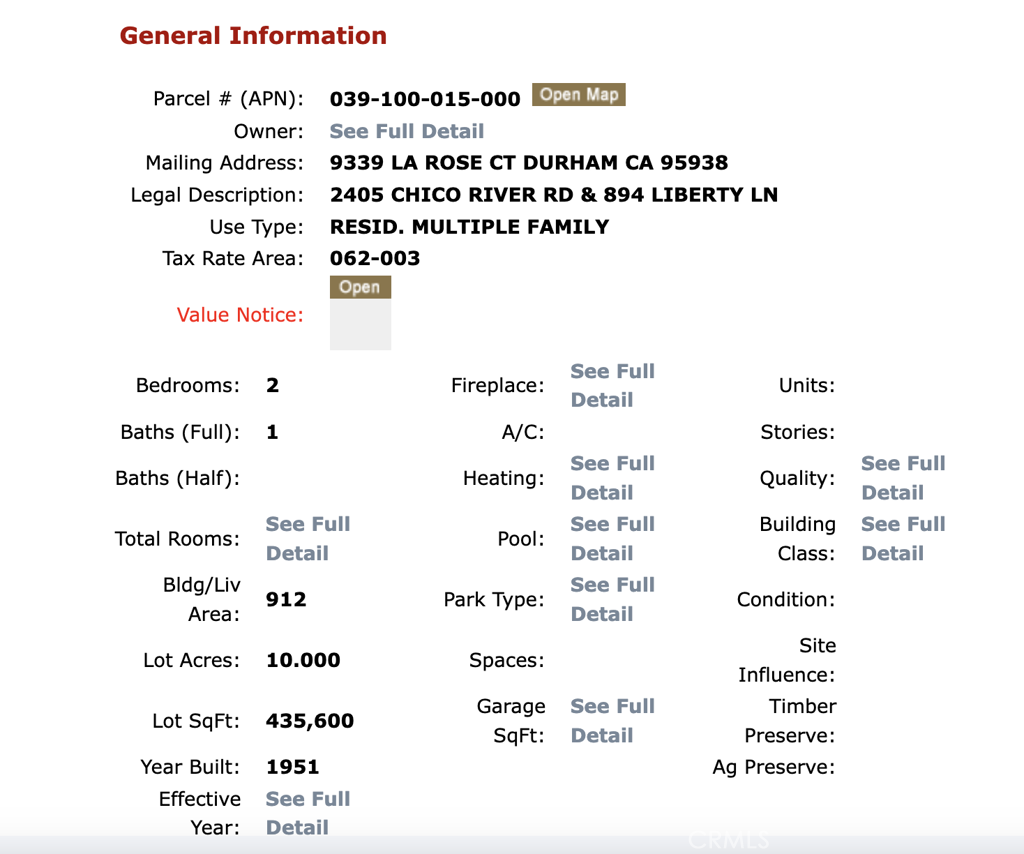Click the Lot SqFt value 435,600
The height and width of the screenshot is (854, 1024).
pos(310,721)
